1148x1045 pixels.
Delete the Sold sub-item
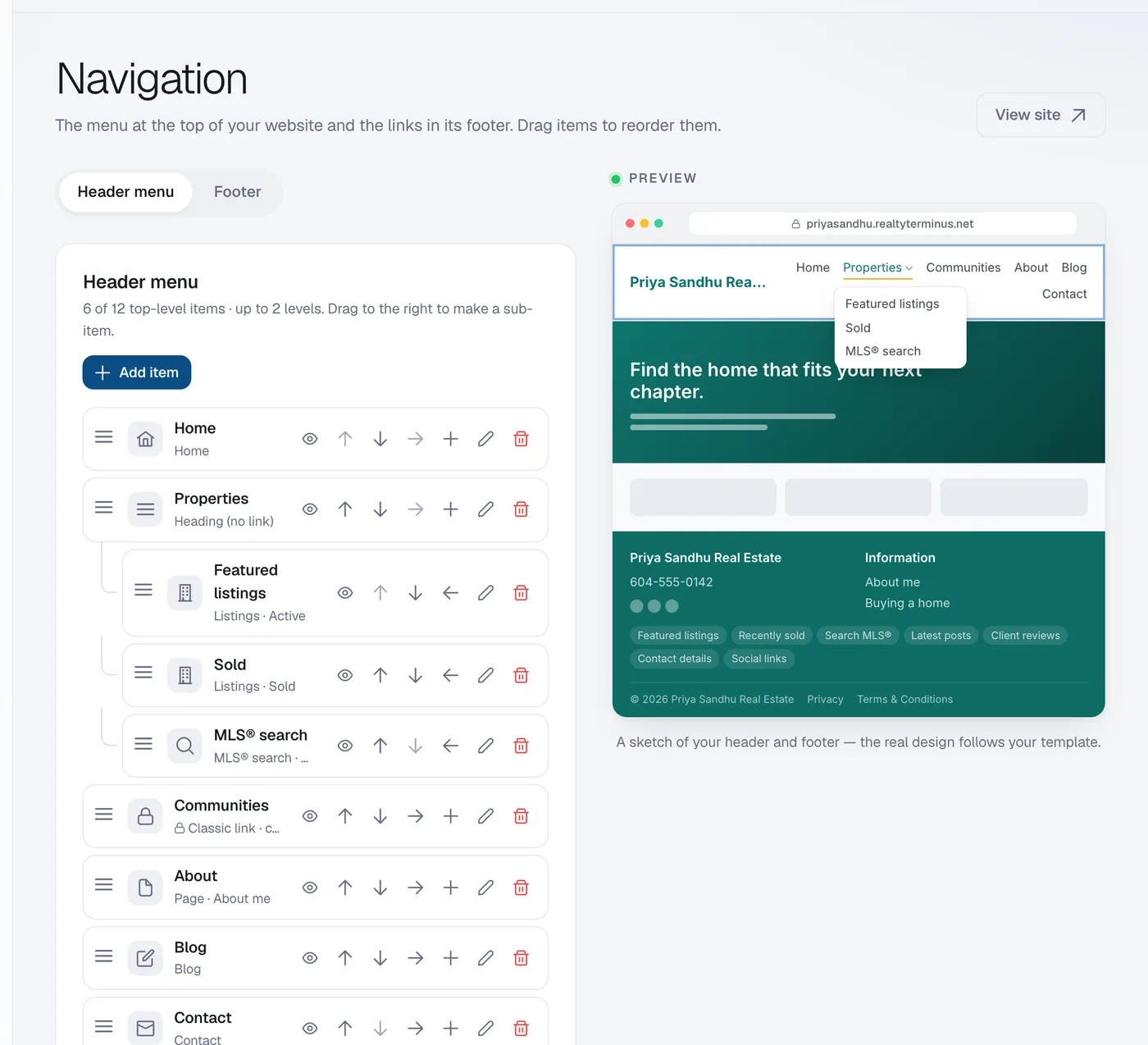[x=521, y=675]
